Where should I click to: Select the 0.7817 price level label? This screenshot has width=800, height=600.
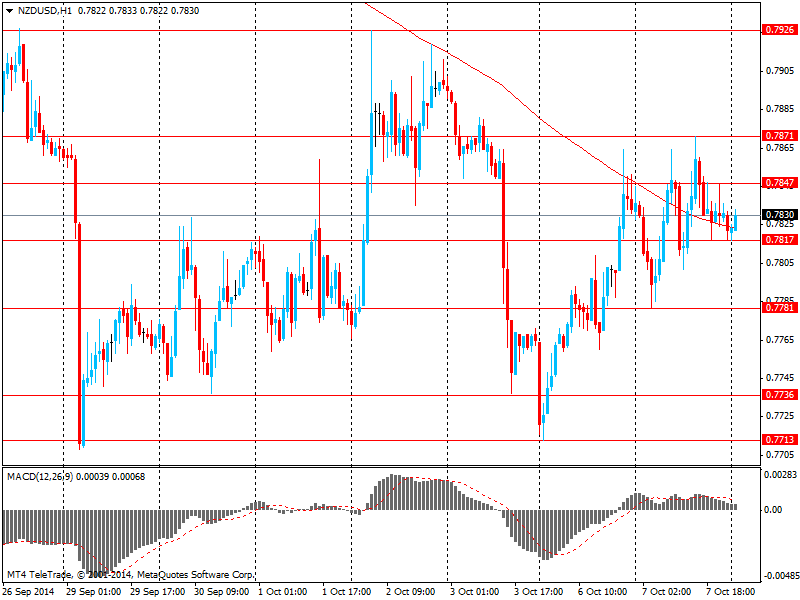(x=779, y=240)
